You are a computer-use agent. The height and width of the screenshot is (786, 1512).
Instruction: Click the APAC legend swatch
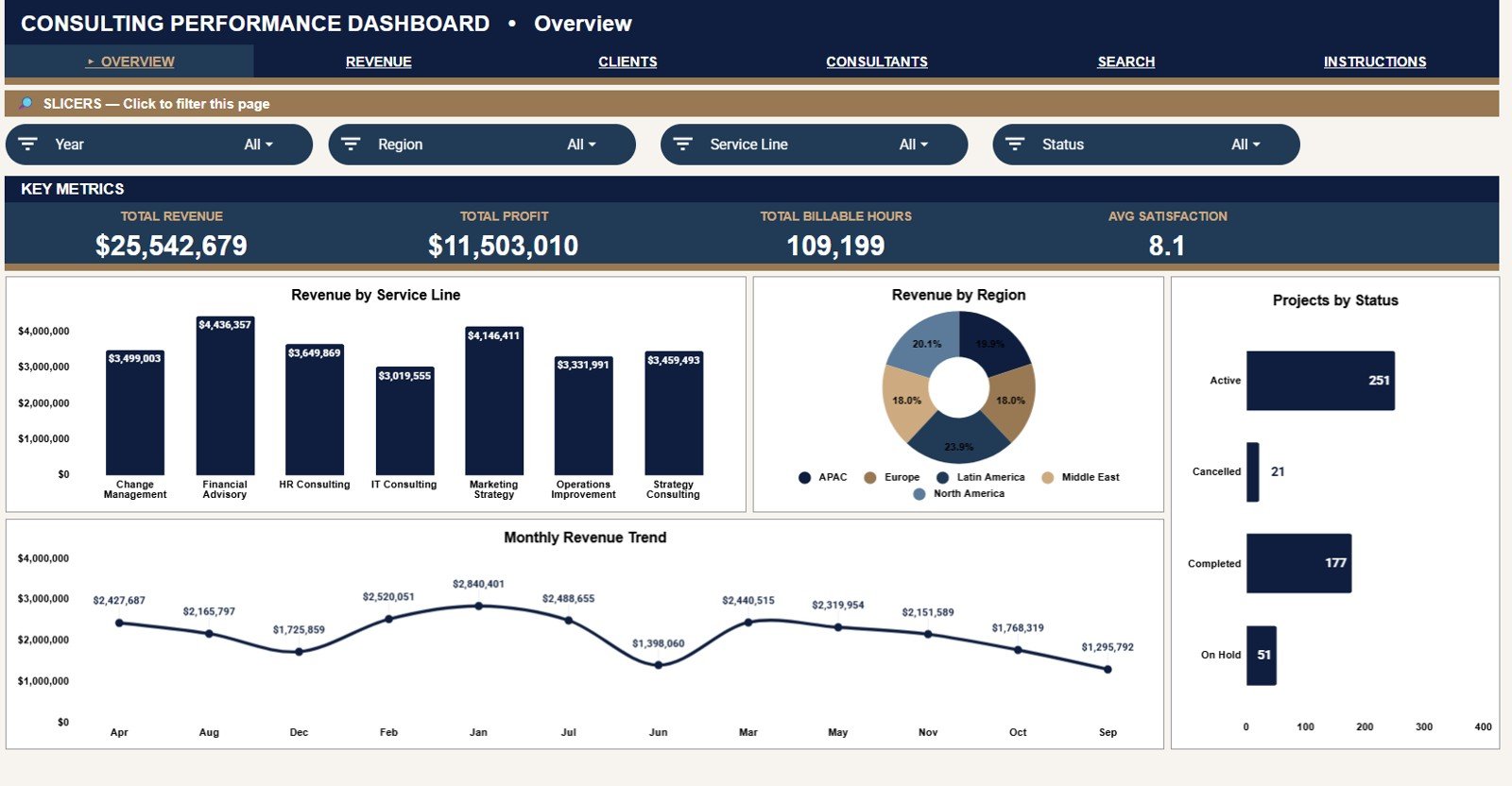(x=804, y=478)
